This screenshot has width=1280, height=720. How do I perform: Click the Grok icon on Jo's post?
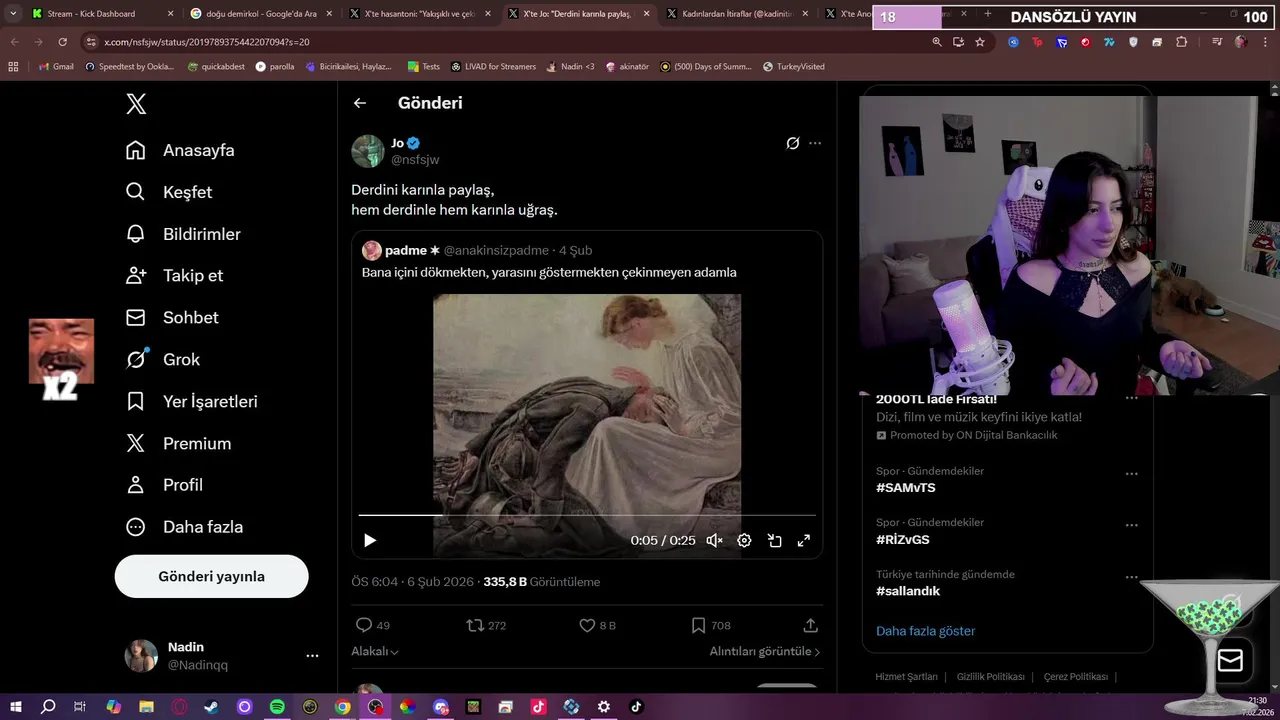pyautogui.click(x=793, y=143)
